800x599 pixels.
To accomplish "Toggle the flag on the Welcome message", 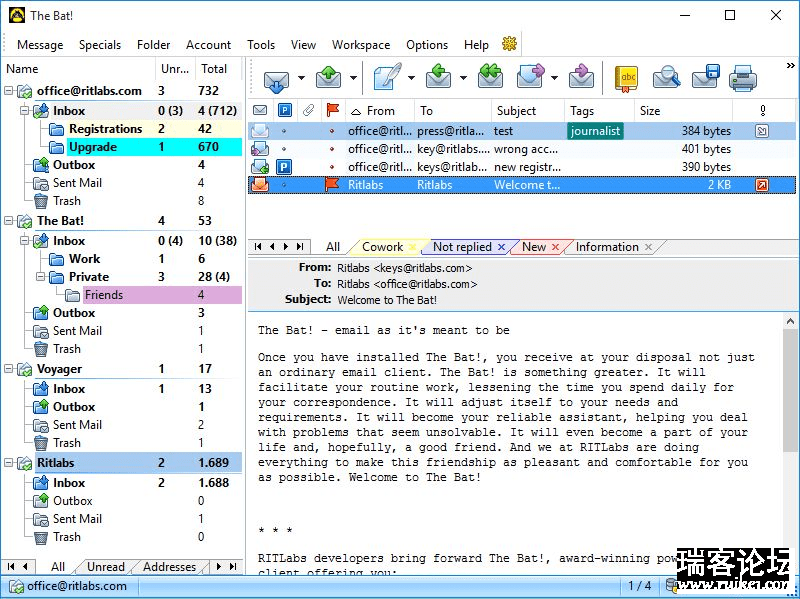I will coord(332,185).
